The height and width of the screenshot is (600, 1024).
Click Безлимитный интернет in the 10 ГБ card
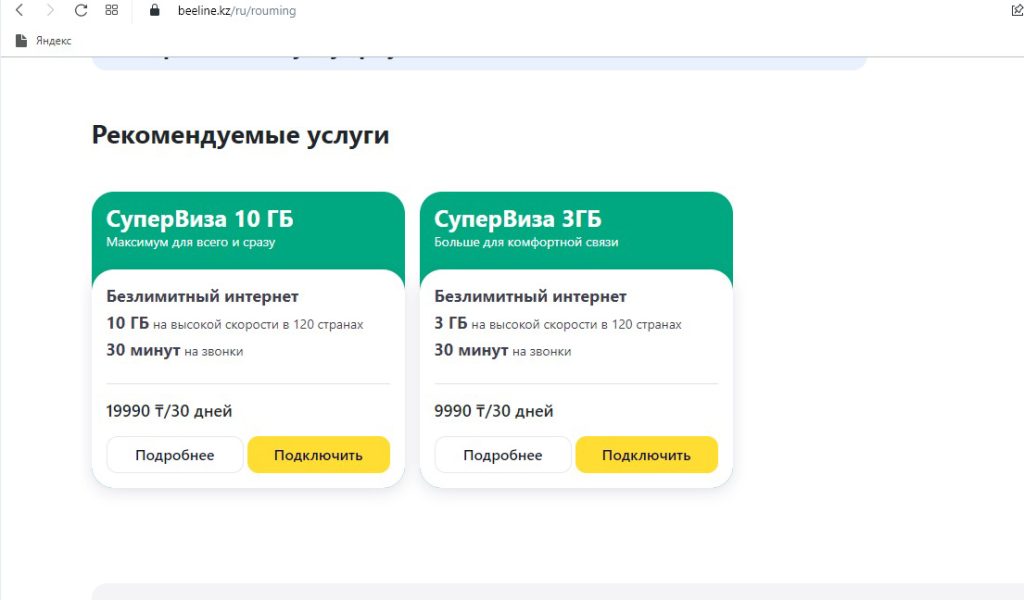[202, 296]
